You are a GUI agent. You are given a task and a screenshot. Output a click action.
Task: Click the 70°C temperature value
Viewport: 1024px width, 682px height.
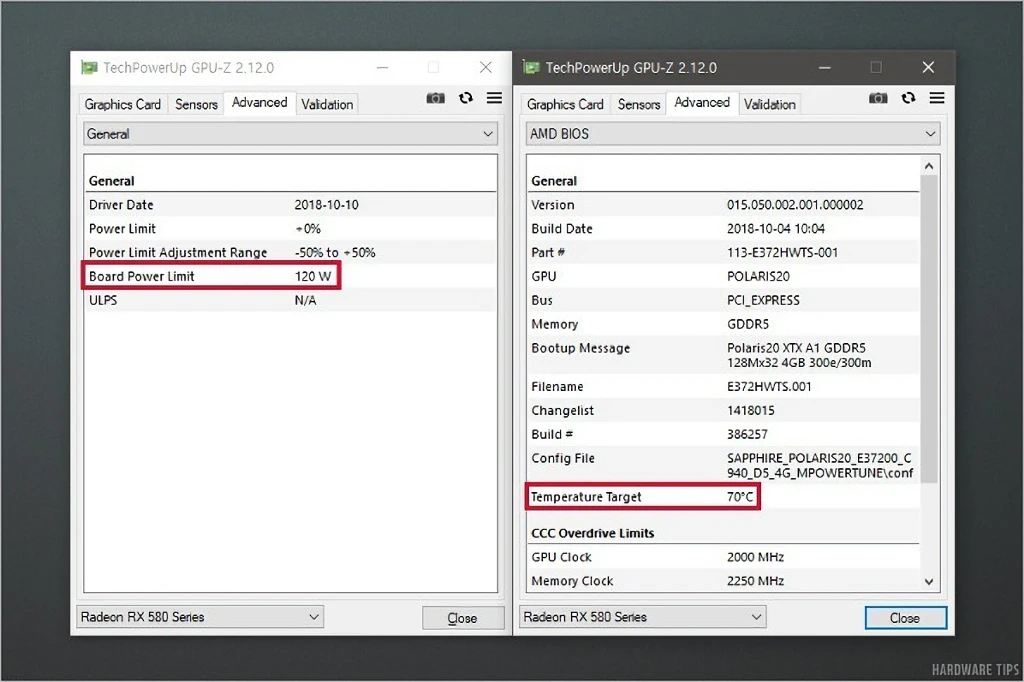[740, 496]
